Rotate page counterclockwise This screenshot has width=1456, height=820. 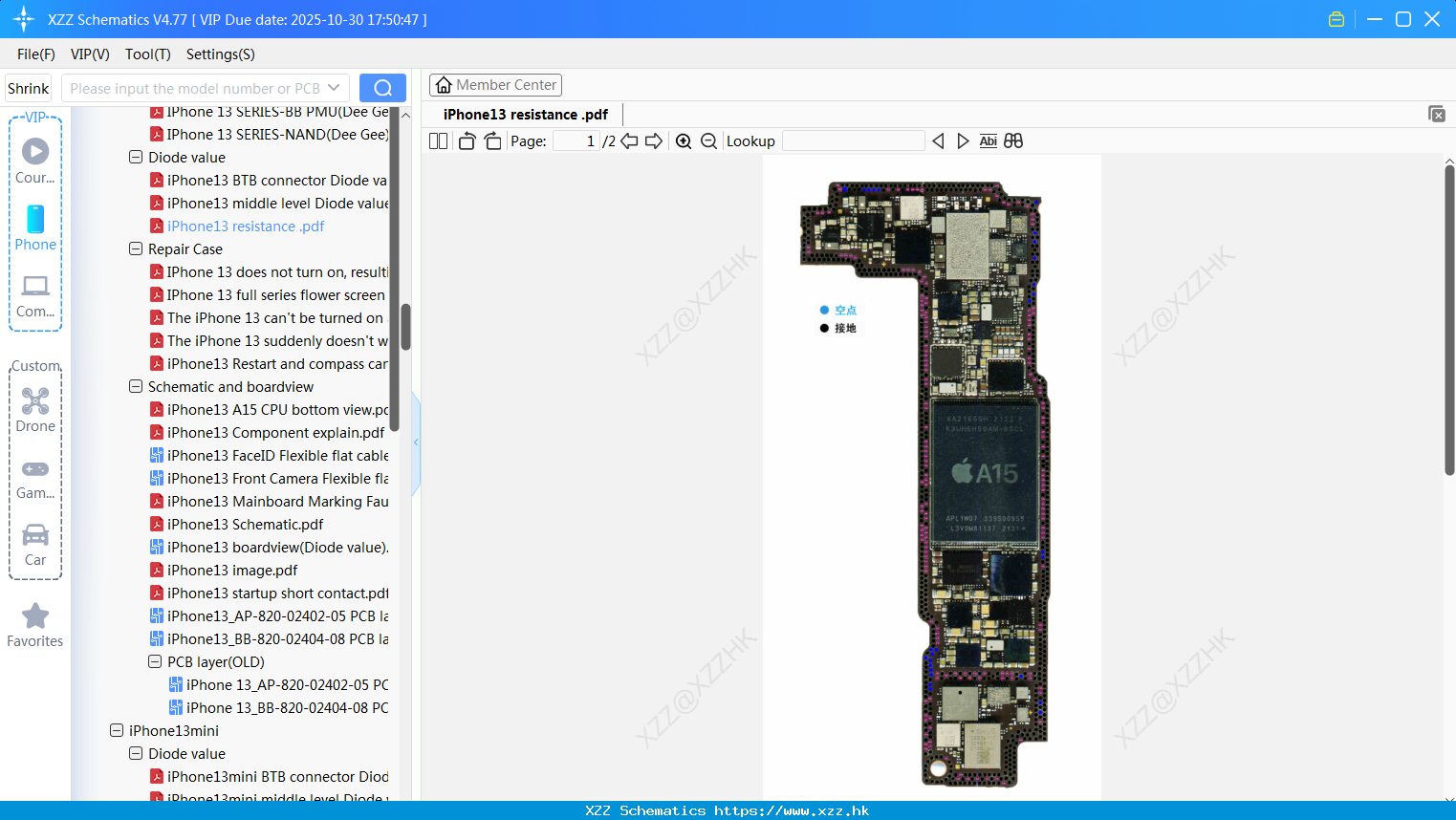point(467,140)
